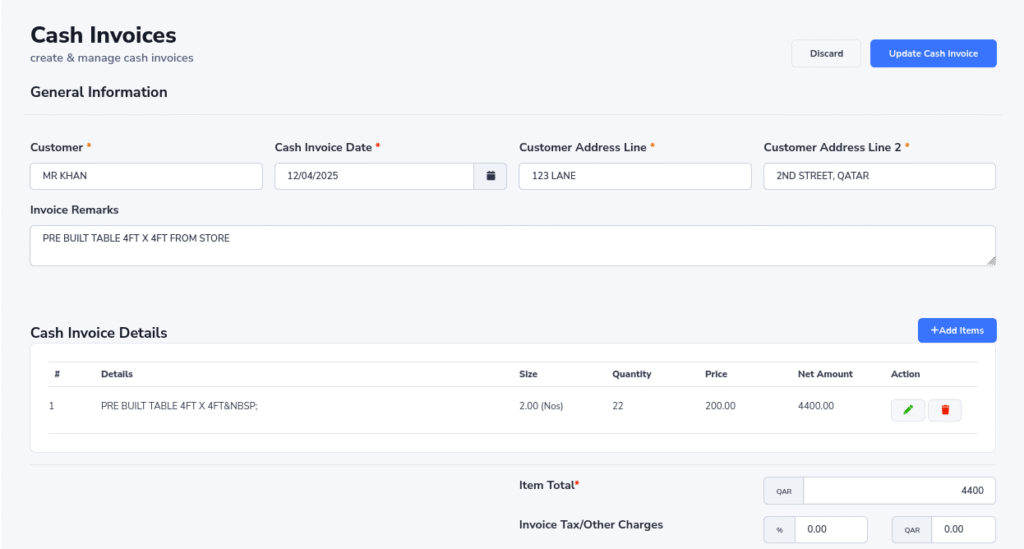
Task: Click the QAR prefix beside Item Total
Action: 783,491
